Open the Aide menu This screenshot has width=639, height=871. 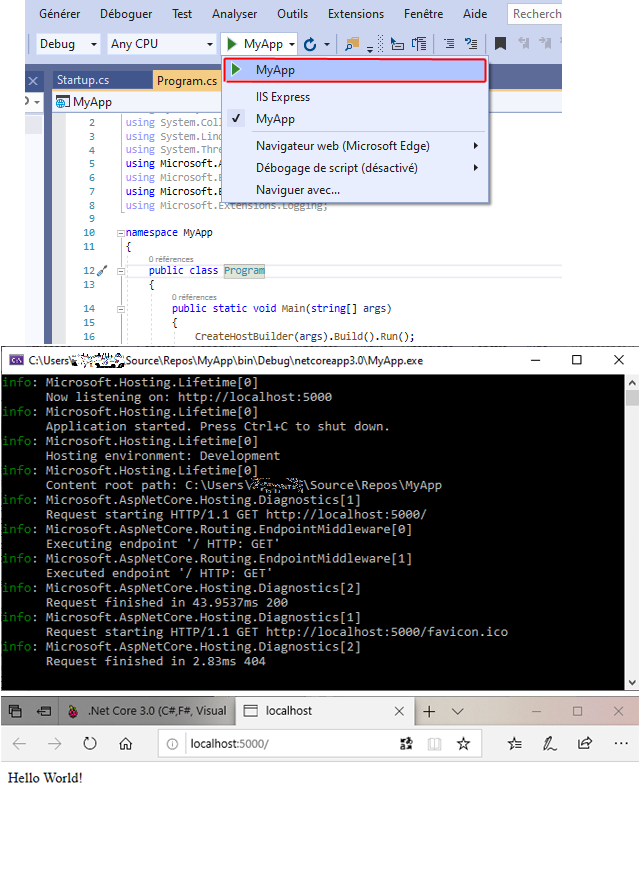[x=475, y=14]
